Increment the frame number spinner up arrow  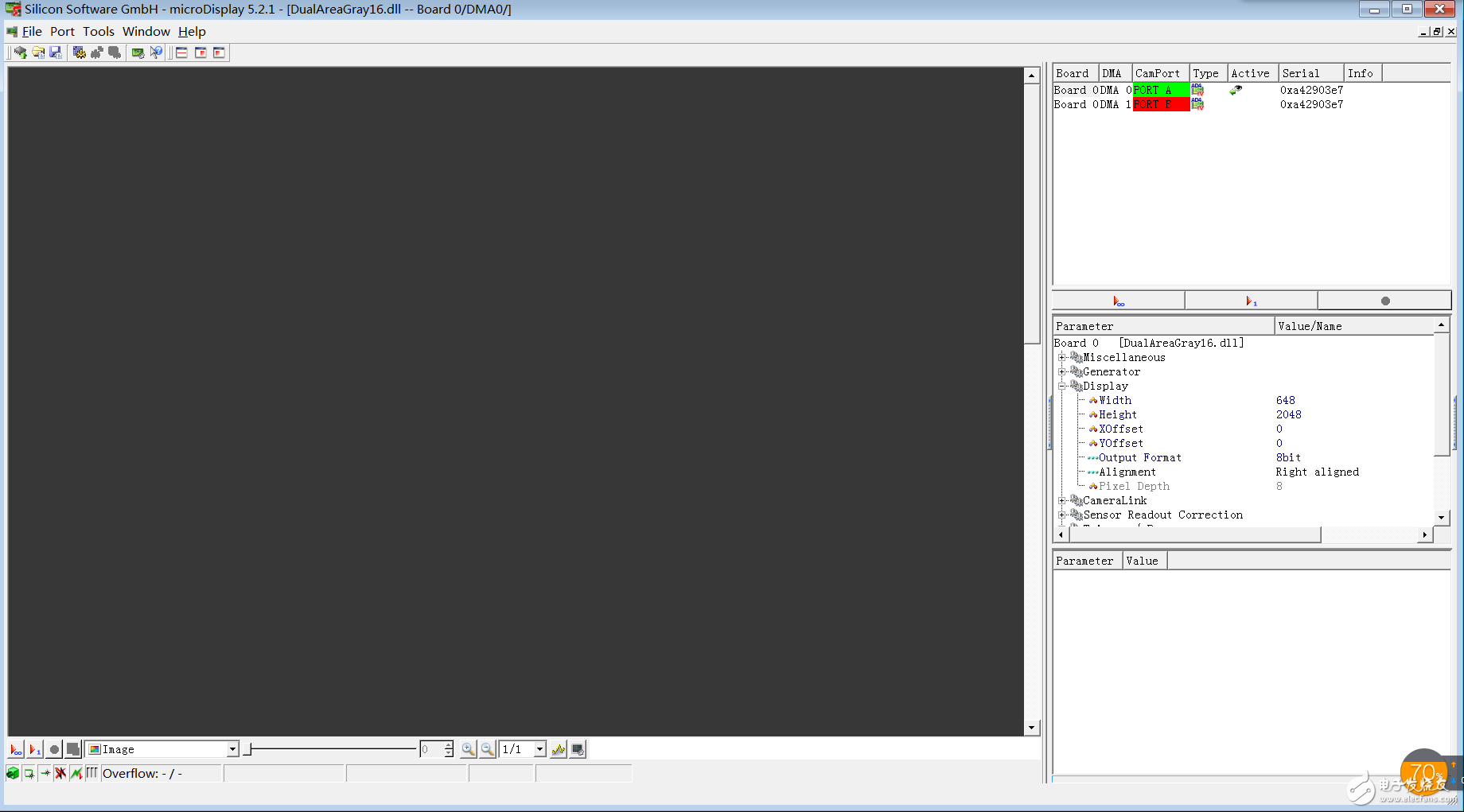pyautogui.click(x=449, y=745)
